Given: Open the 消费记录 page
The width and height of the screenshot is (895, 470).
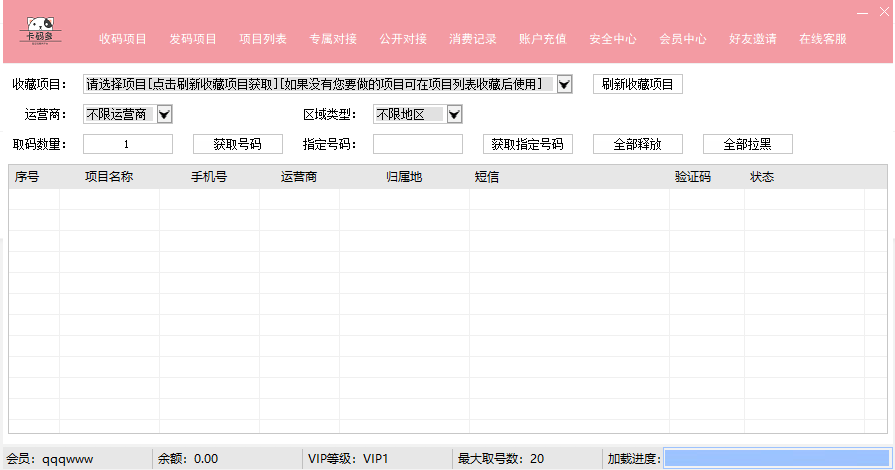Looking at the screenshot, I should (x=473, y=39).
